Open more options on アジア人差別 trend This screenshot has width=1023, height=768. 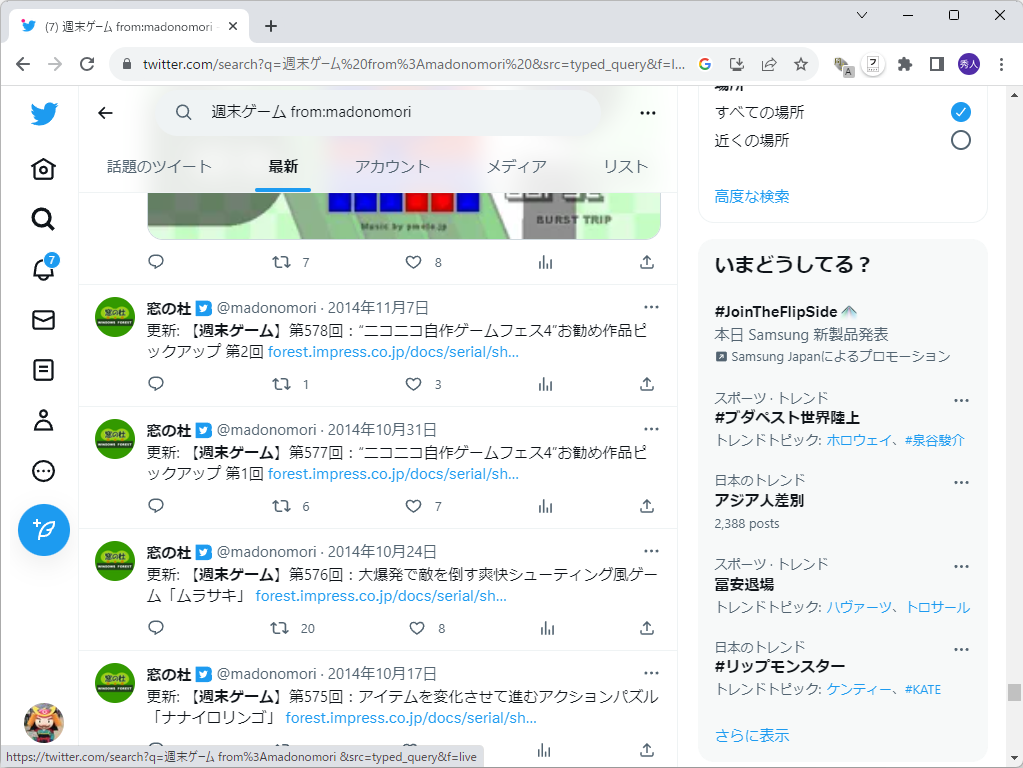click(960, 481)
